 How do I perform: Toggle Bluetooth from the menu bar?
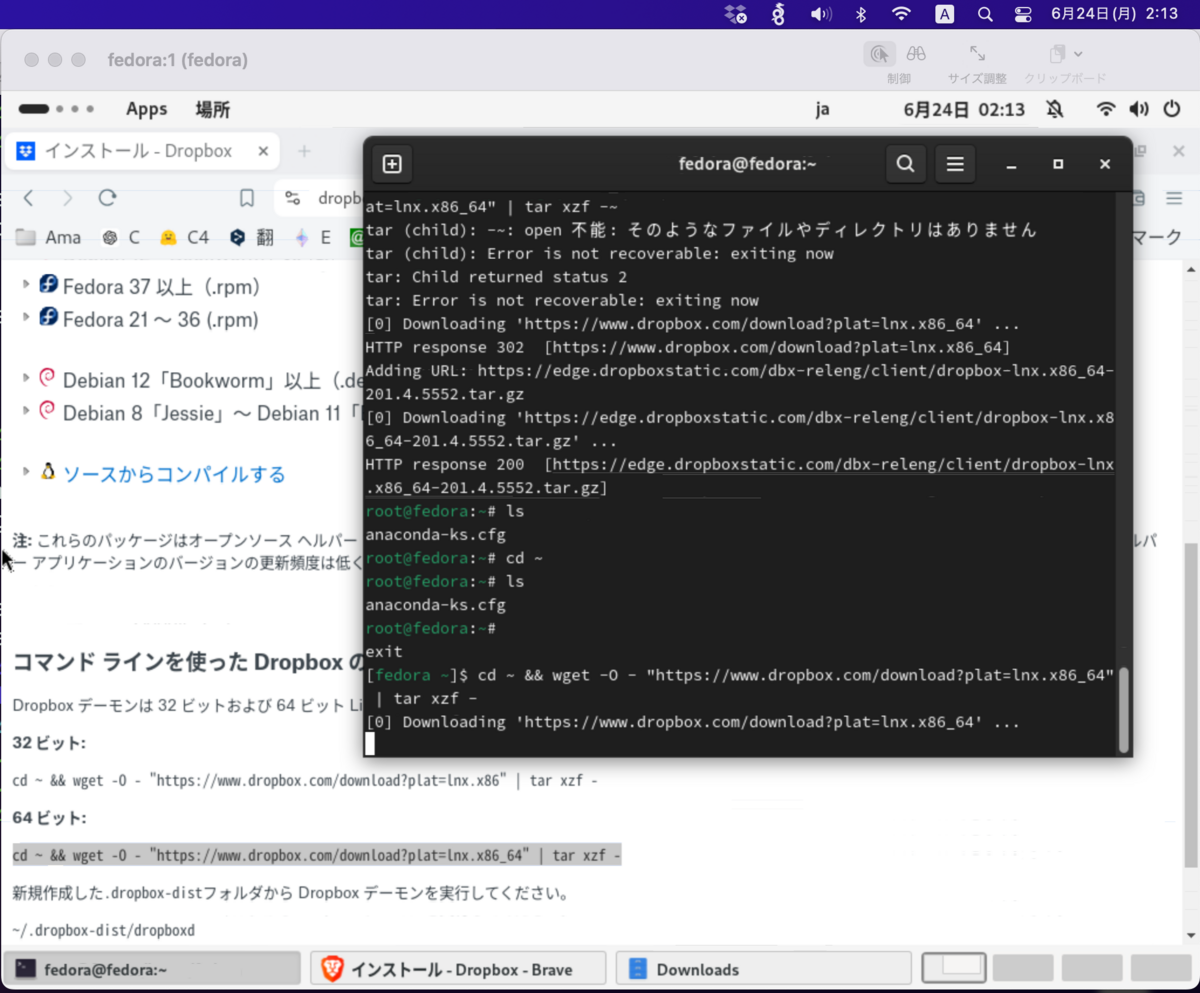tap(862, 14)
